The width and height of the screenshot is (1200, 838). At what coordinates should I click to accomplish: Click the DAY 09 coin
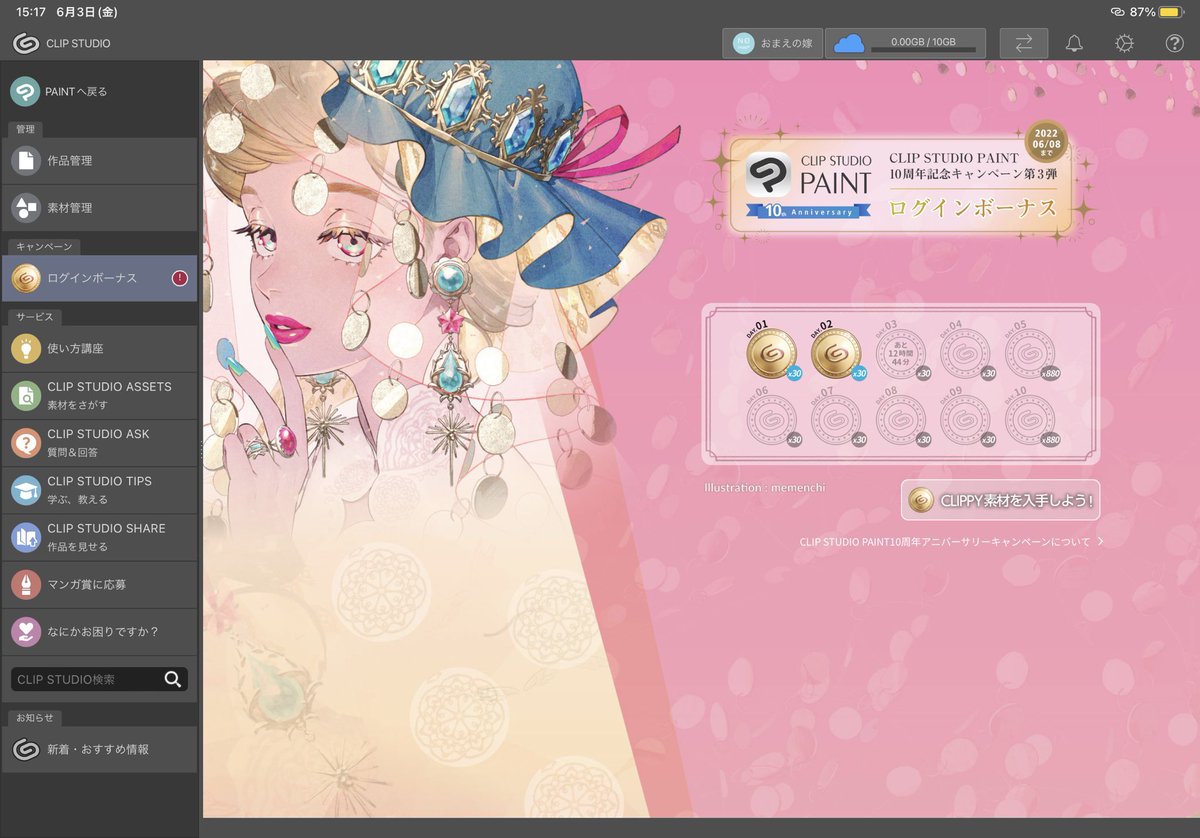pyautogui.click(x=965, y=418)
